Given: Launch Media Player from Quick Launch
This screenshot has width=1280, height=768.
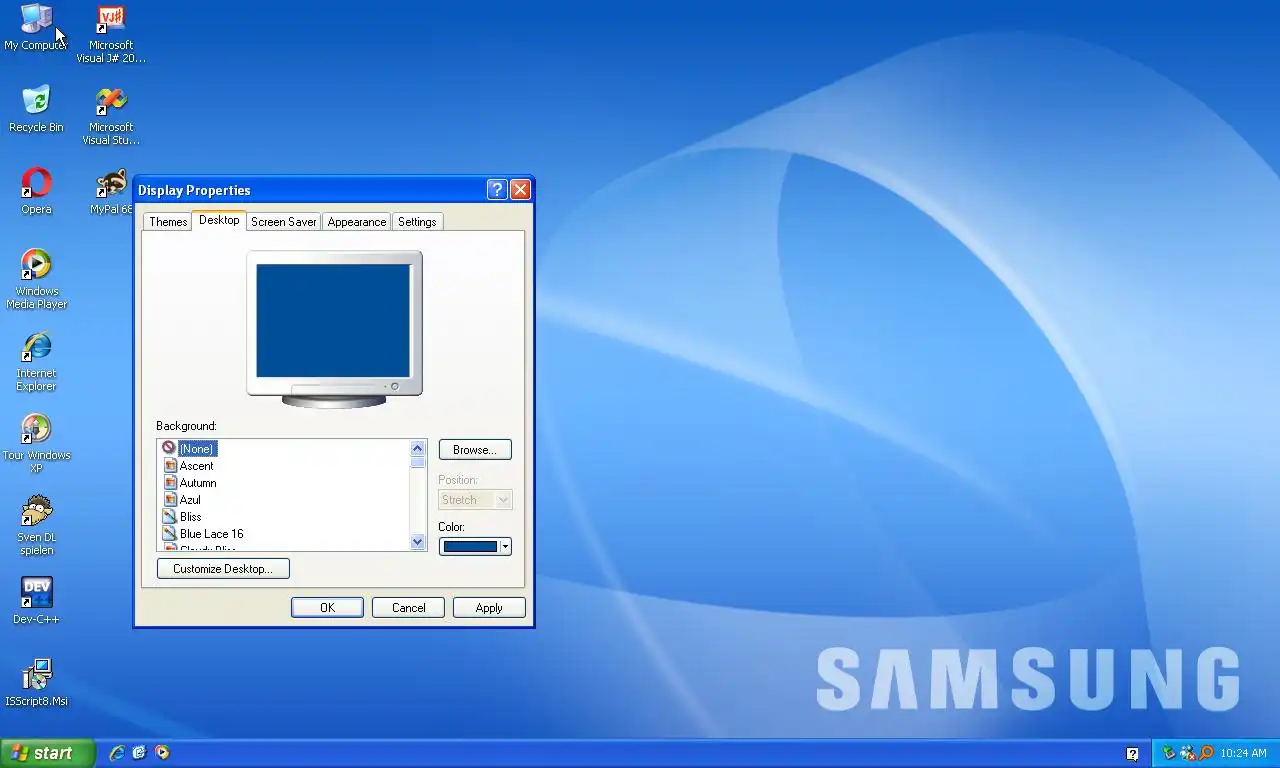Looking at the screenshot, I should [162, 753].
